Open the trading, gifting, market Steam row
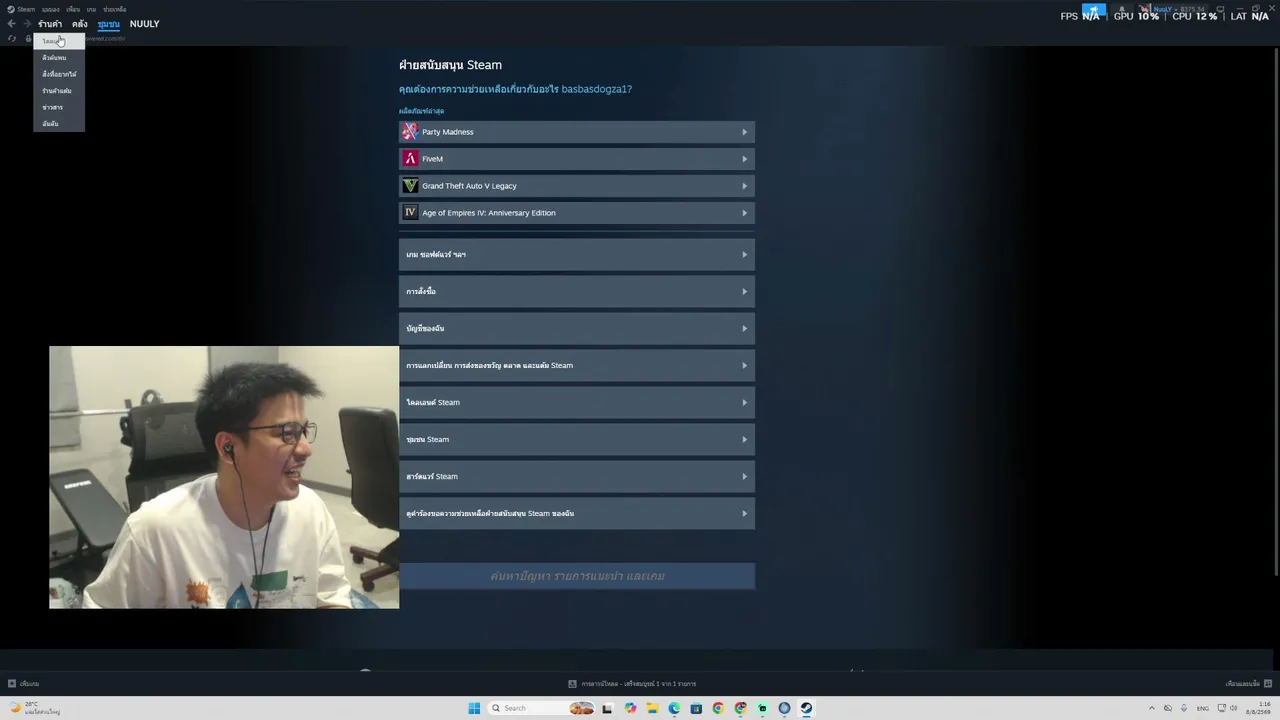 pos(577,366)
